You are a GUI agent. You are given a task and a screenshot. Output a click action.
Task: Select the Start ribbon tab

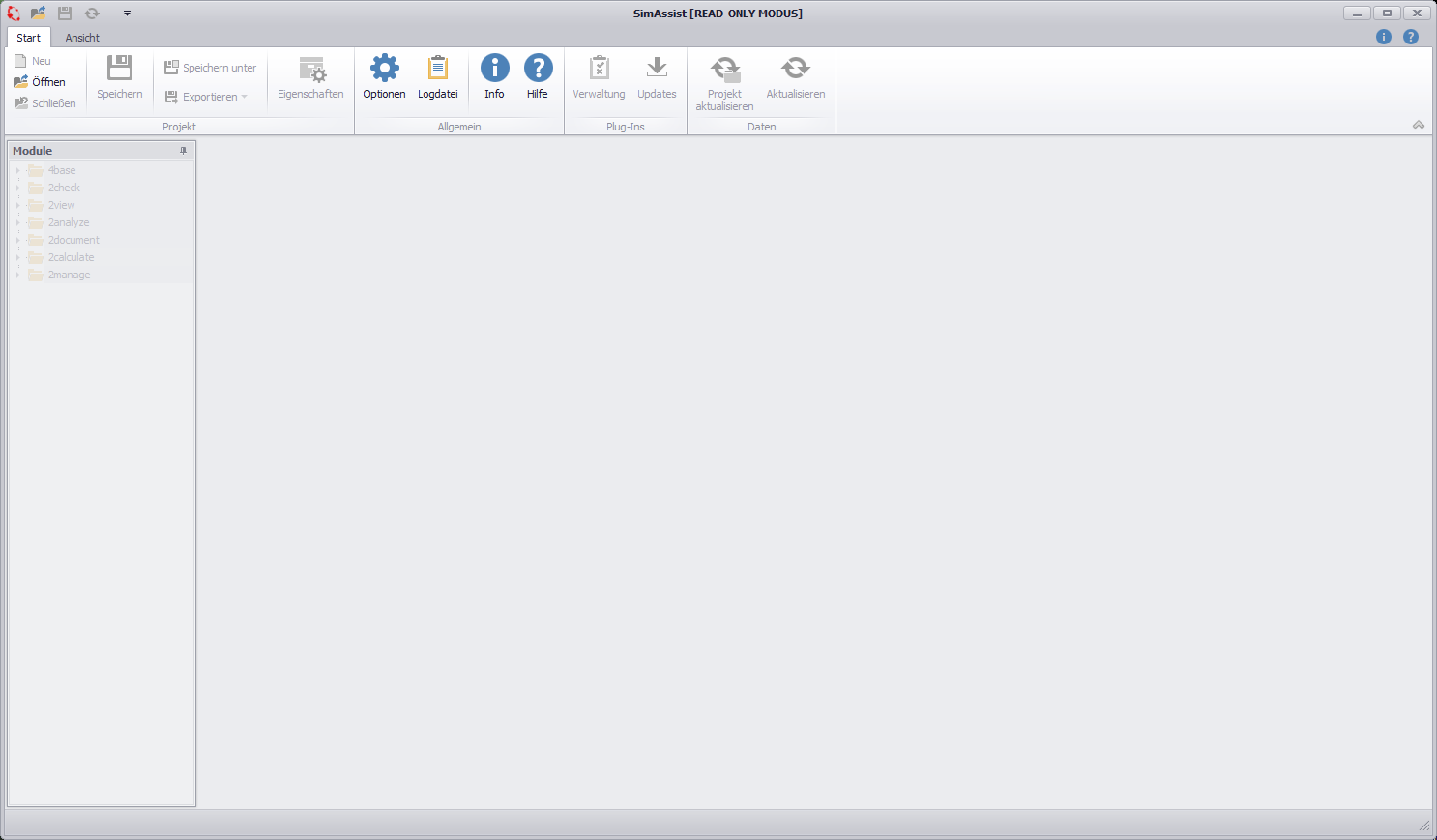29,38
